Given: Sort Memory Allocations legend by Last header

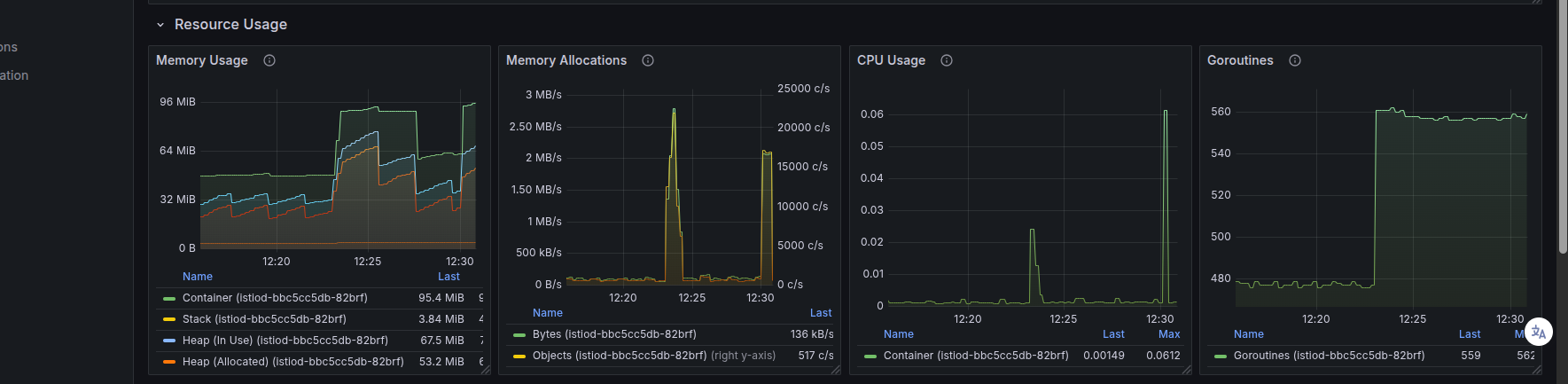Looking at the screenshot, I should click(821, 313).
